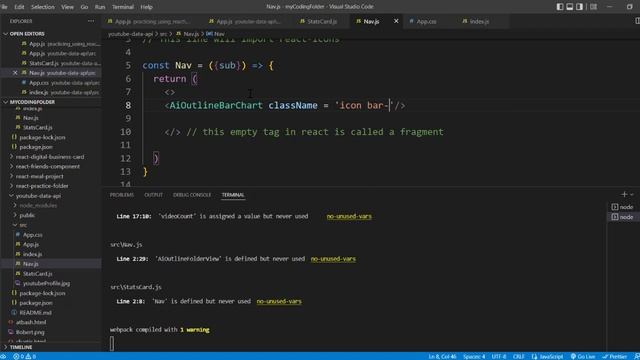Open the View menu
The image size is (640, 360).
(67, 7)
